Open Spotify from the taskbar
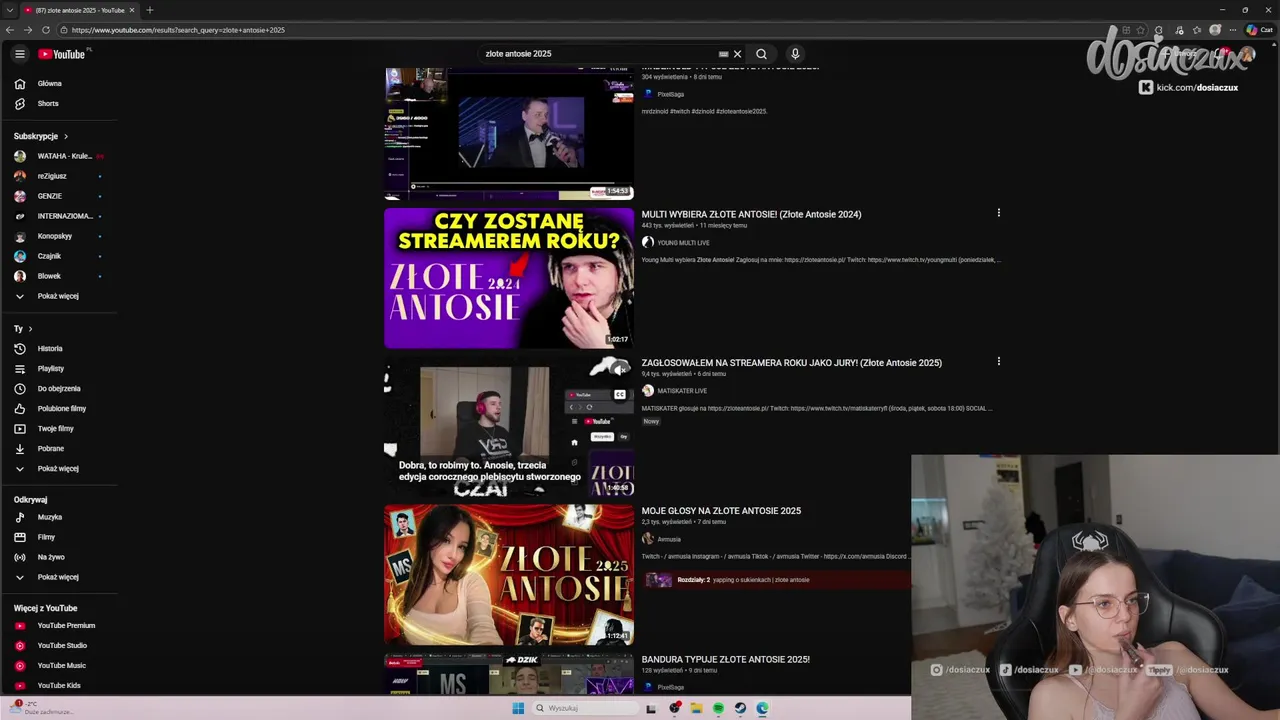 pyautogui.click(x=718, y=708)
